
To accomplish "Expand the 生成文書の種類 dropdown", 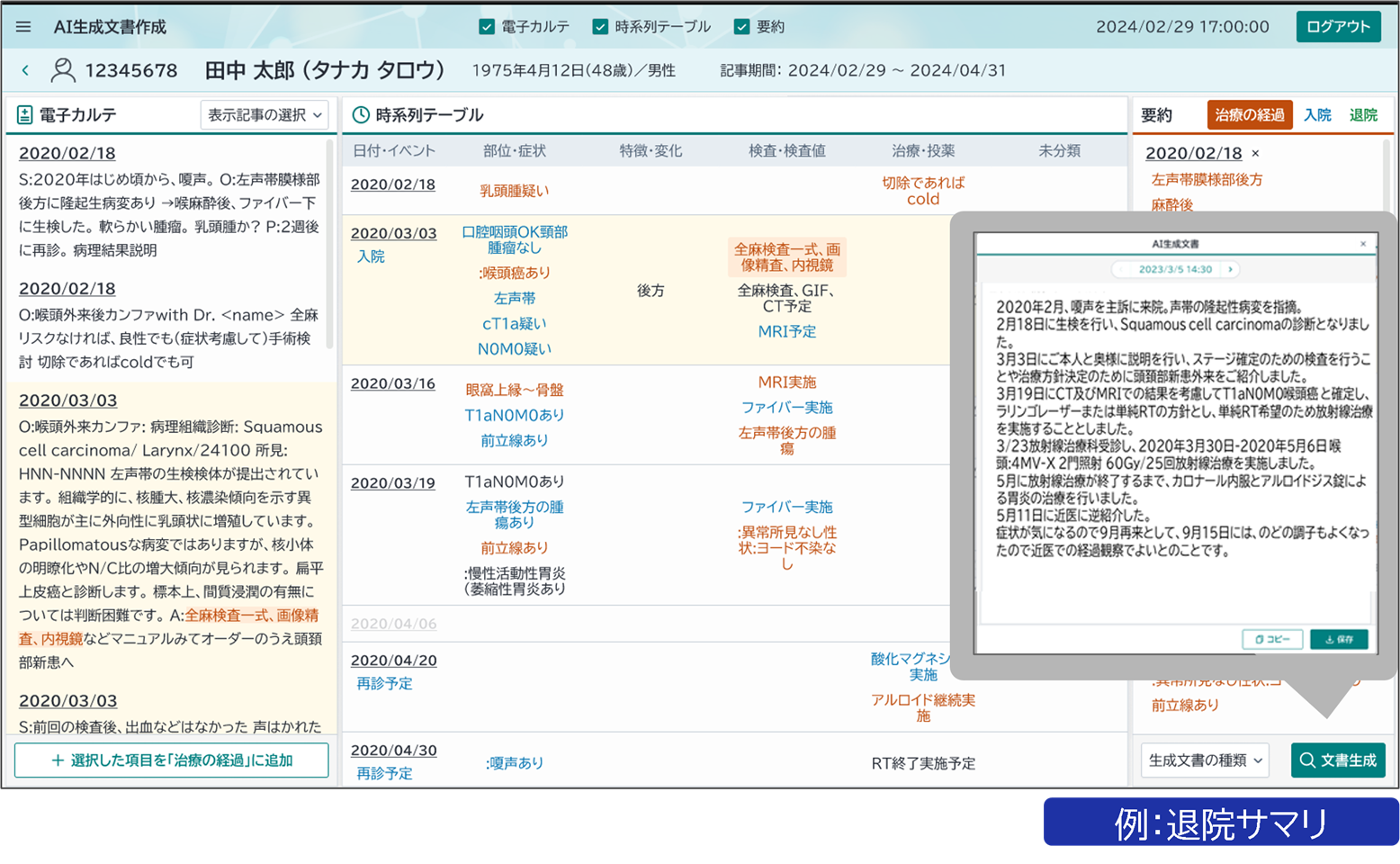I will (1204, 760).
